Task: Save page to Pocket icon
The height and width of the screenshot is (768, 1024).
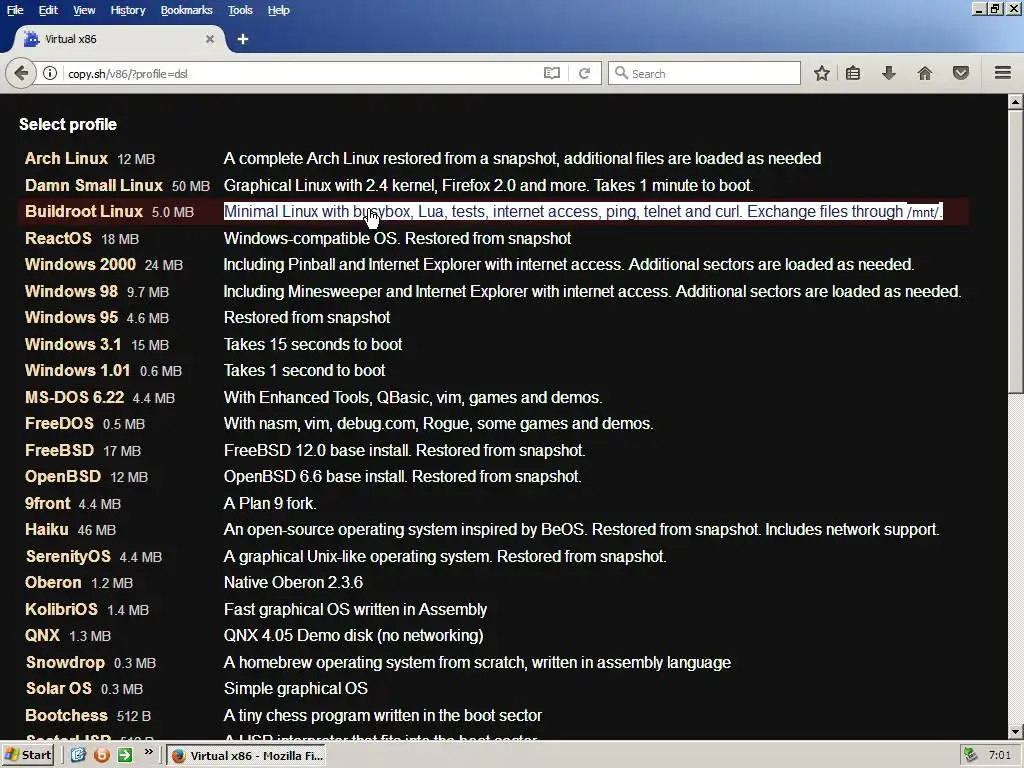Action: 961,73
